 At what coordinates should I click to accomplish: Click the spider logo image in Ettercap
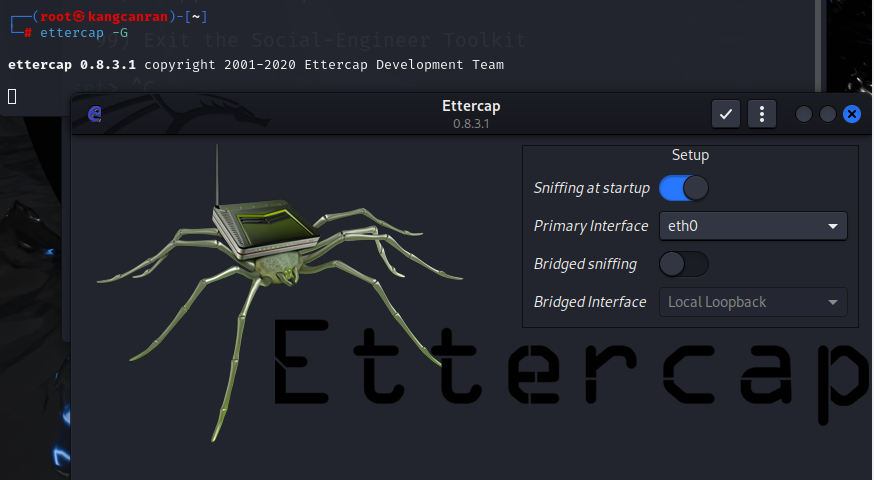[x=279, y=293]
